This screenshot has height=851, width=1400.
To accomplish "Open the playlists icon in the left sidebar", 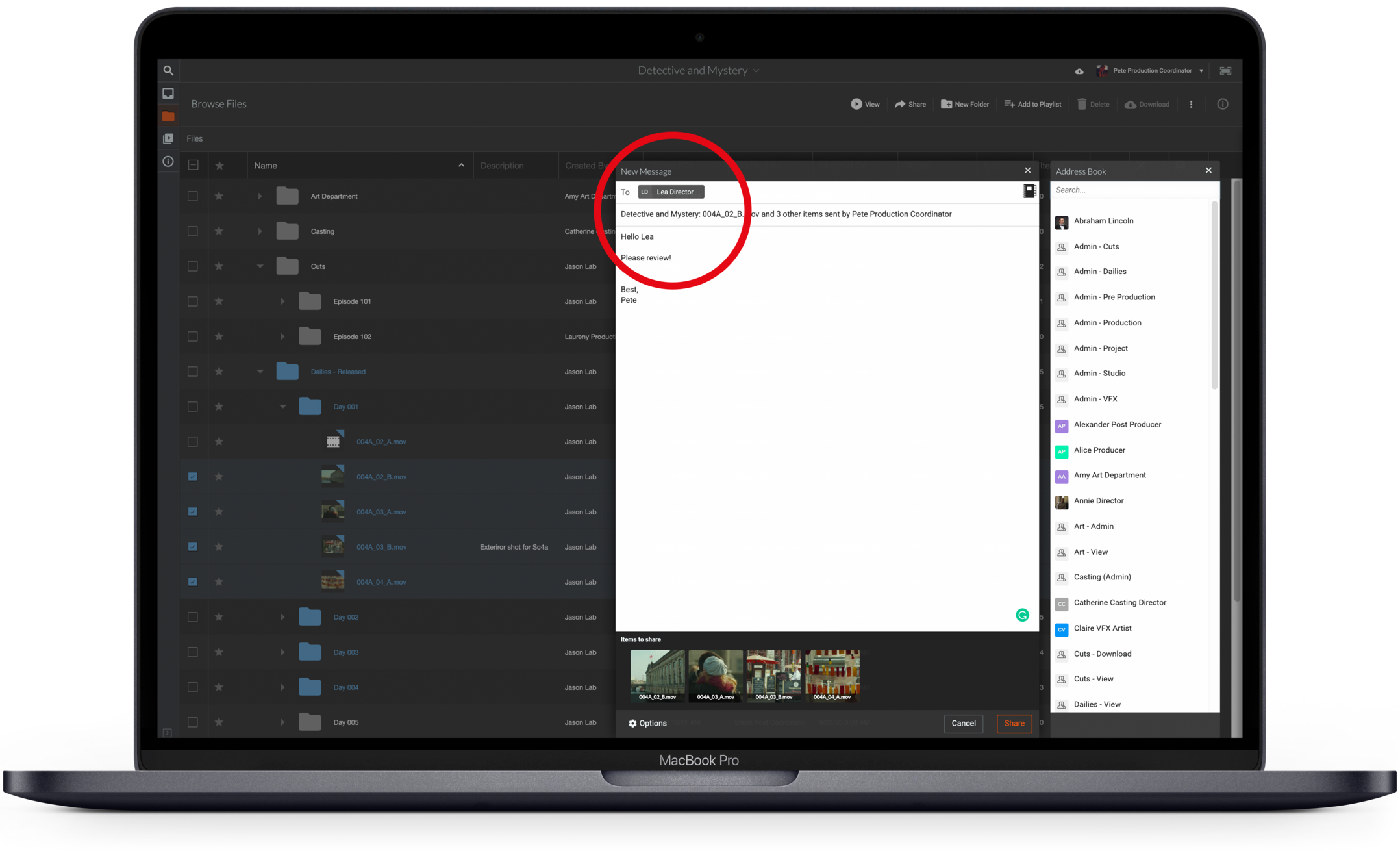I will (168, 138).
